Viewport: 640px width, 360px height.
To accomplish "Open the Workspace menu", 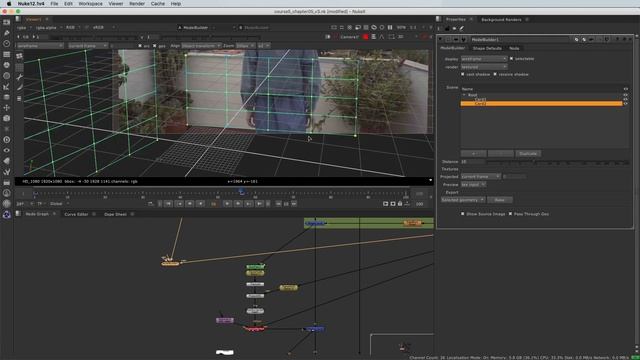I will click(x=90, y=4).
